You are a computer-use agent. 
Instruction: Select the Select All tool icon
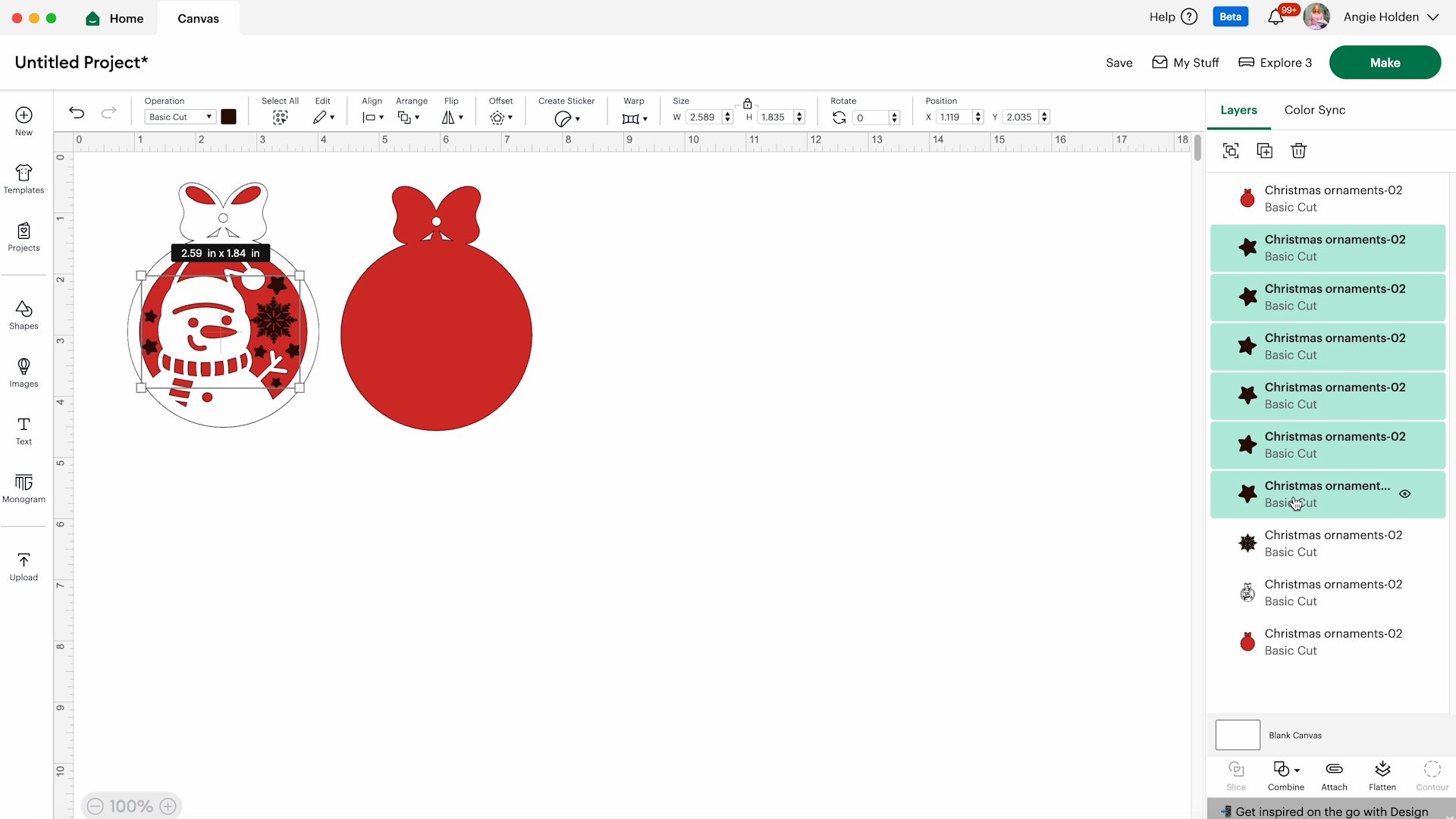[280, 117]
